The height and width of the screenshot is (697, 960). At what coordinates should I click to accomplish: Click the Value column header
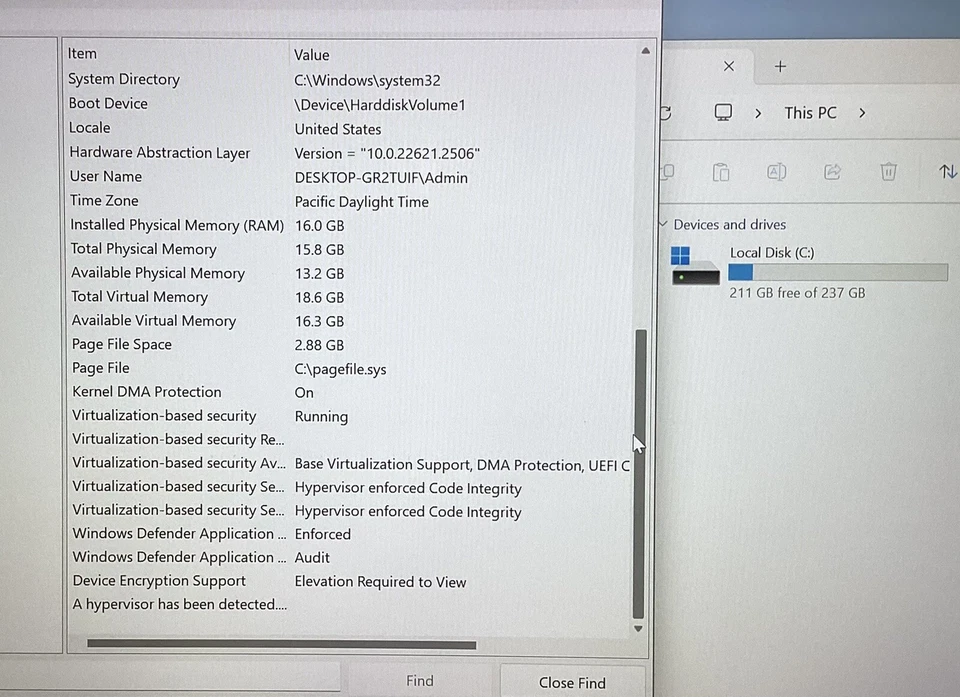coord(312,55)
